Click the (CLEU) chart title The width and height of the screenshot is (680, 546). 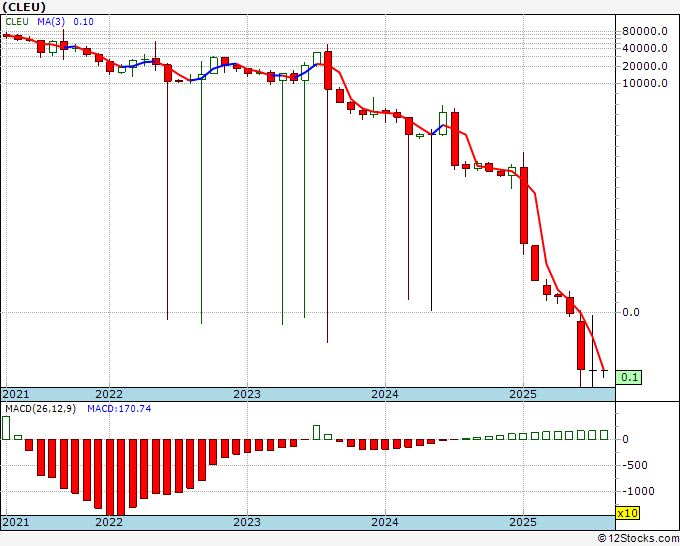pos(24,7)
